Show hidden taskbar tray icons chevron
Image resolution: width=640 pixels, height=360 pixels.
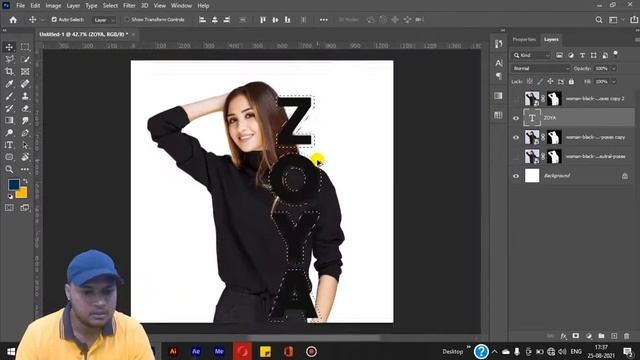494,351
